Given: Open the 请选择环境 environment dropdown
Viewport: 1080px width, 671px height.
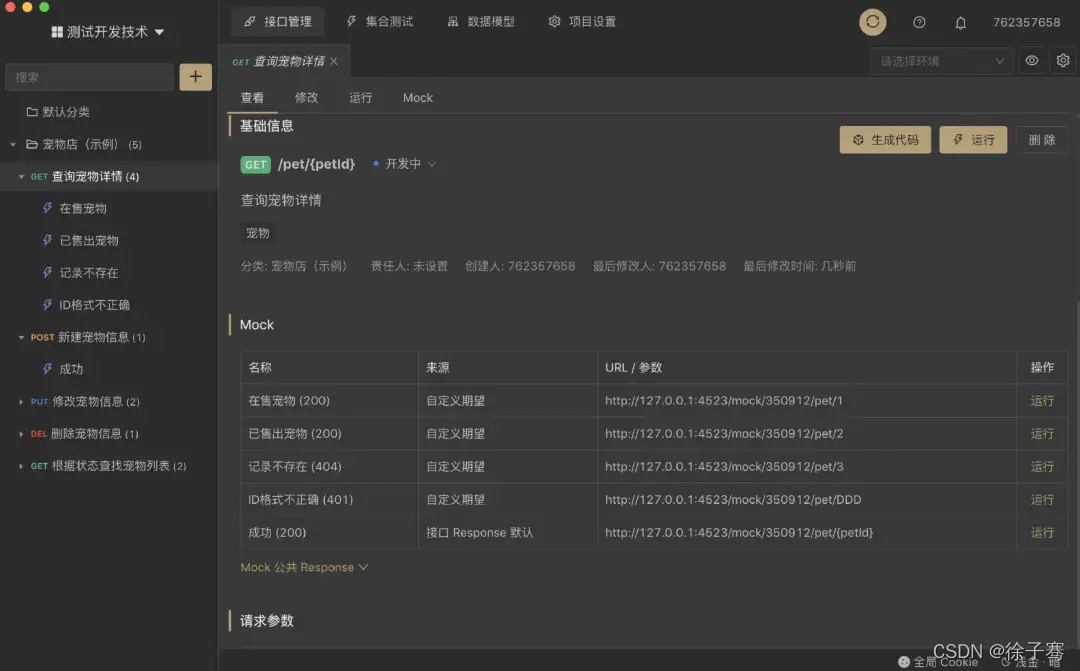Looking at the screenshot, I should coord(942,61).
